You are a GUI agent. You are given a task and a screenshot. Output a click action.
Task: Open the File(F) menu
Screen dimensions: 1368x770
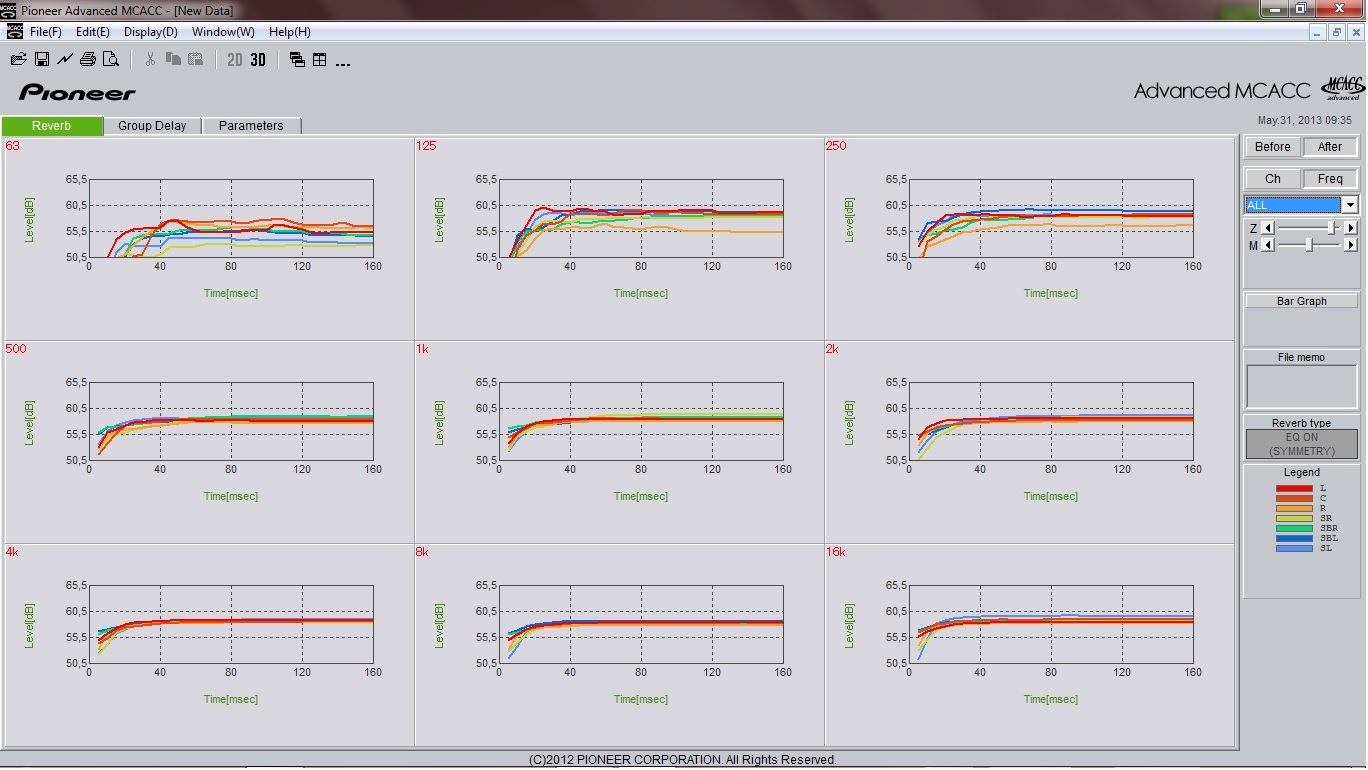[45, 32]
